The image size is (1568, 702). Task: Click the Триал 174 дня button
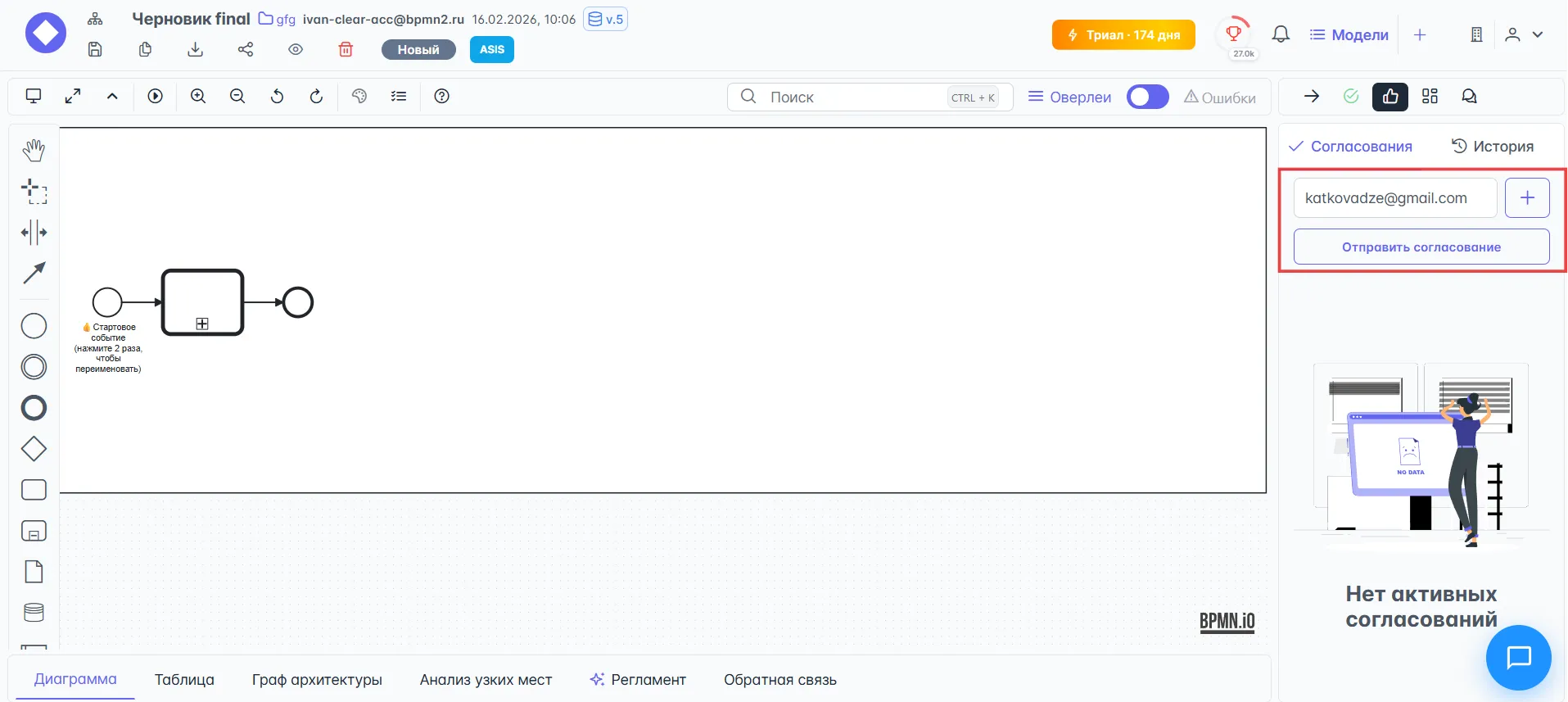tap(1123, 35)
